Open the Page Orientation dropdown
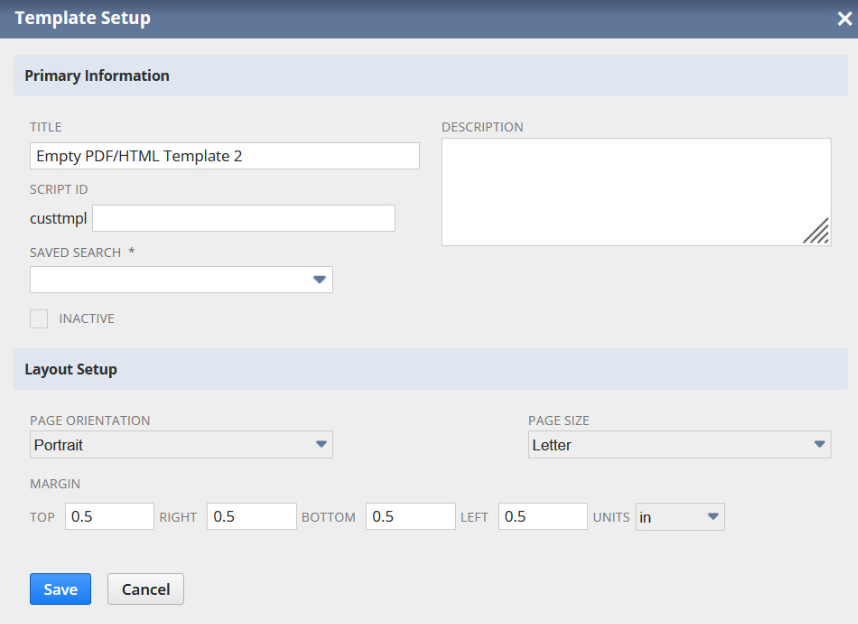 pyautogui.click(x=170, y=444)
